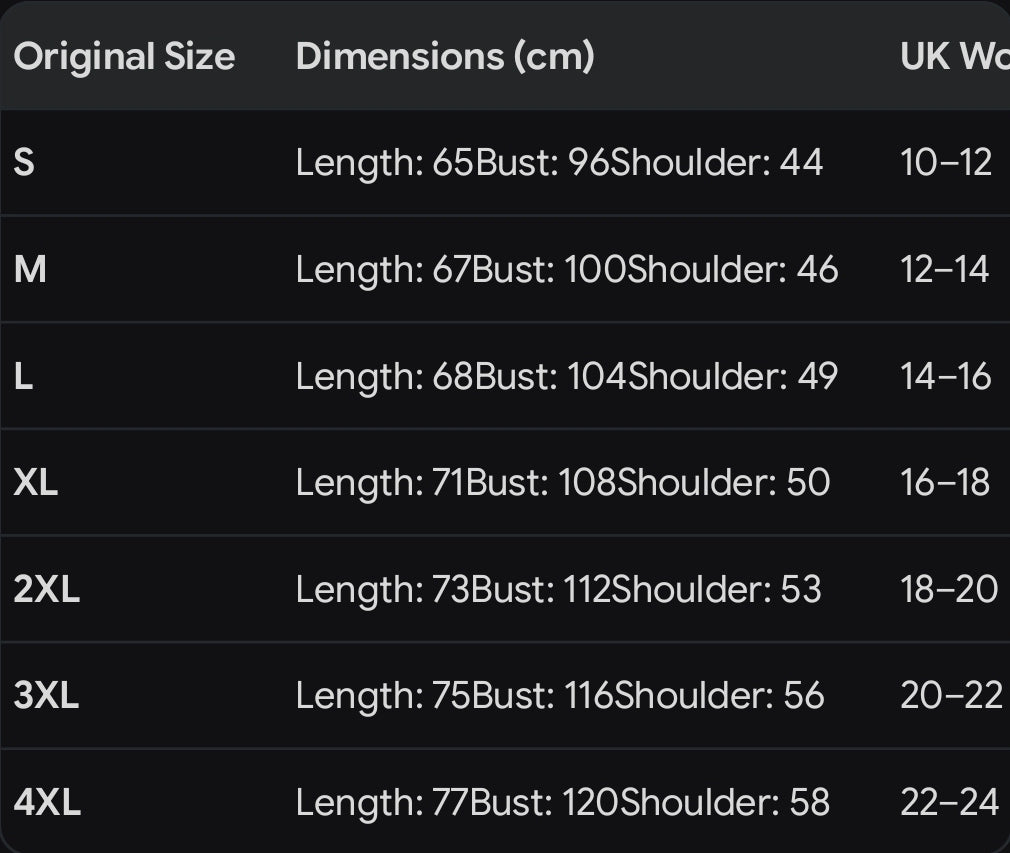Select the 3XL size cell
The height and width of the screenshot is (853, 1010).
(x=46, y=695)
